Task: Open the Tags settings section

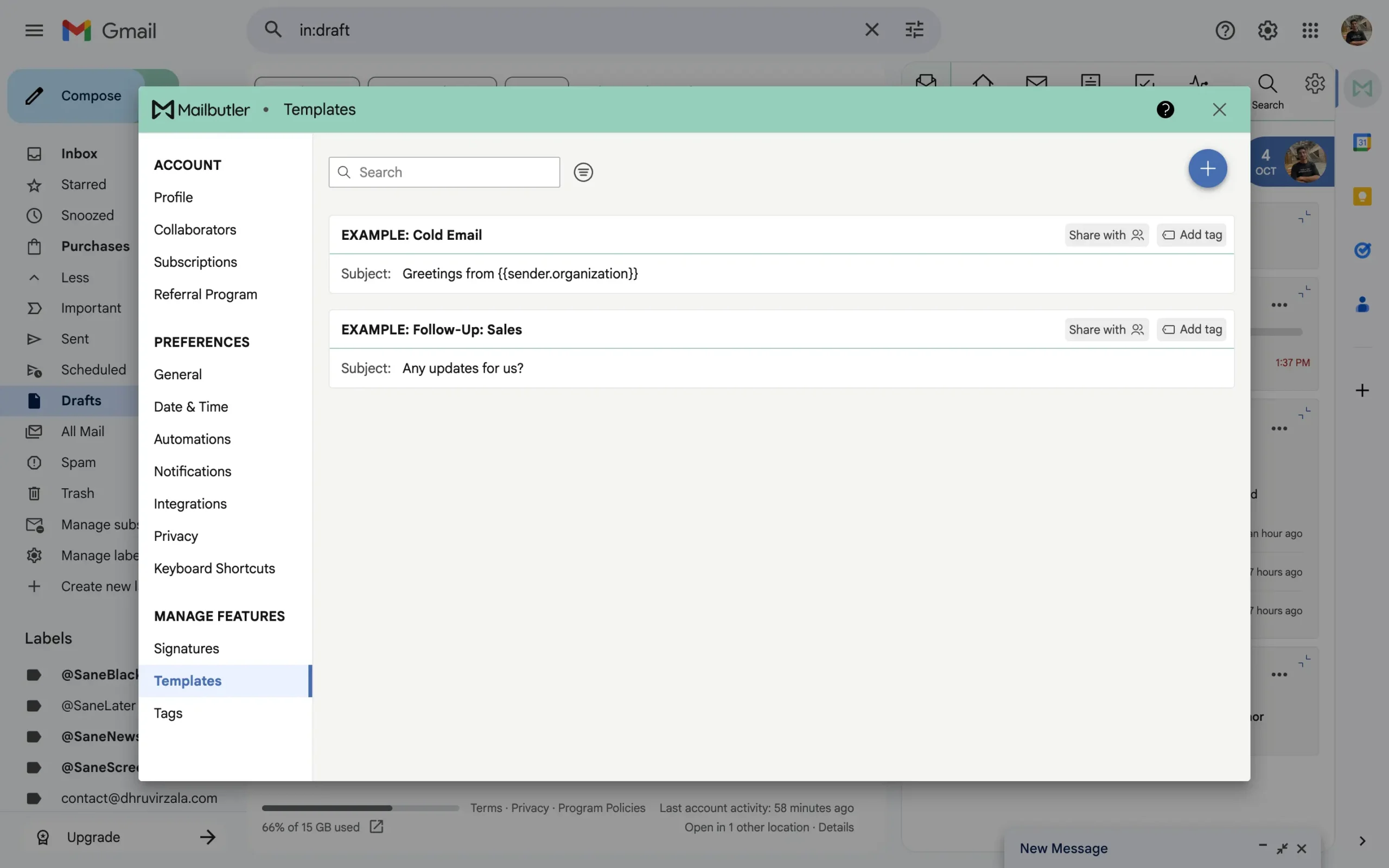Action: pyautogui.click(x=168, y=713)
